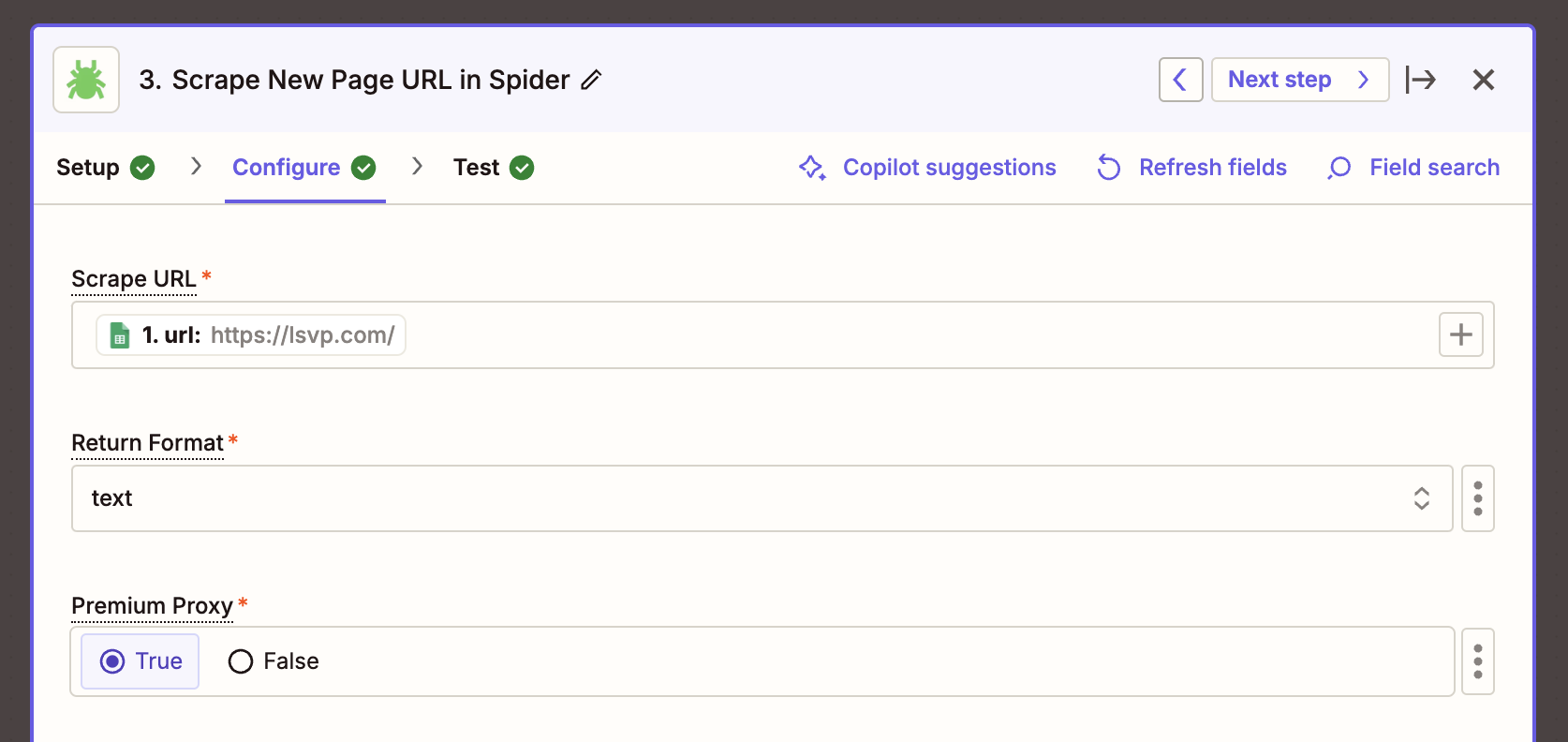Click the Google Sheets url data pill

(251, 334)
